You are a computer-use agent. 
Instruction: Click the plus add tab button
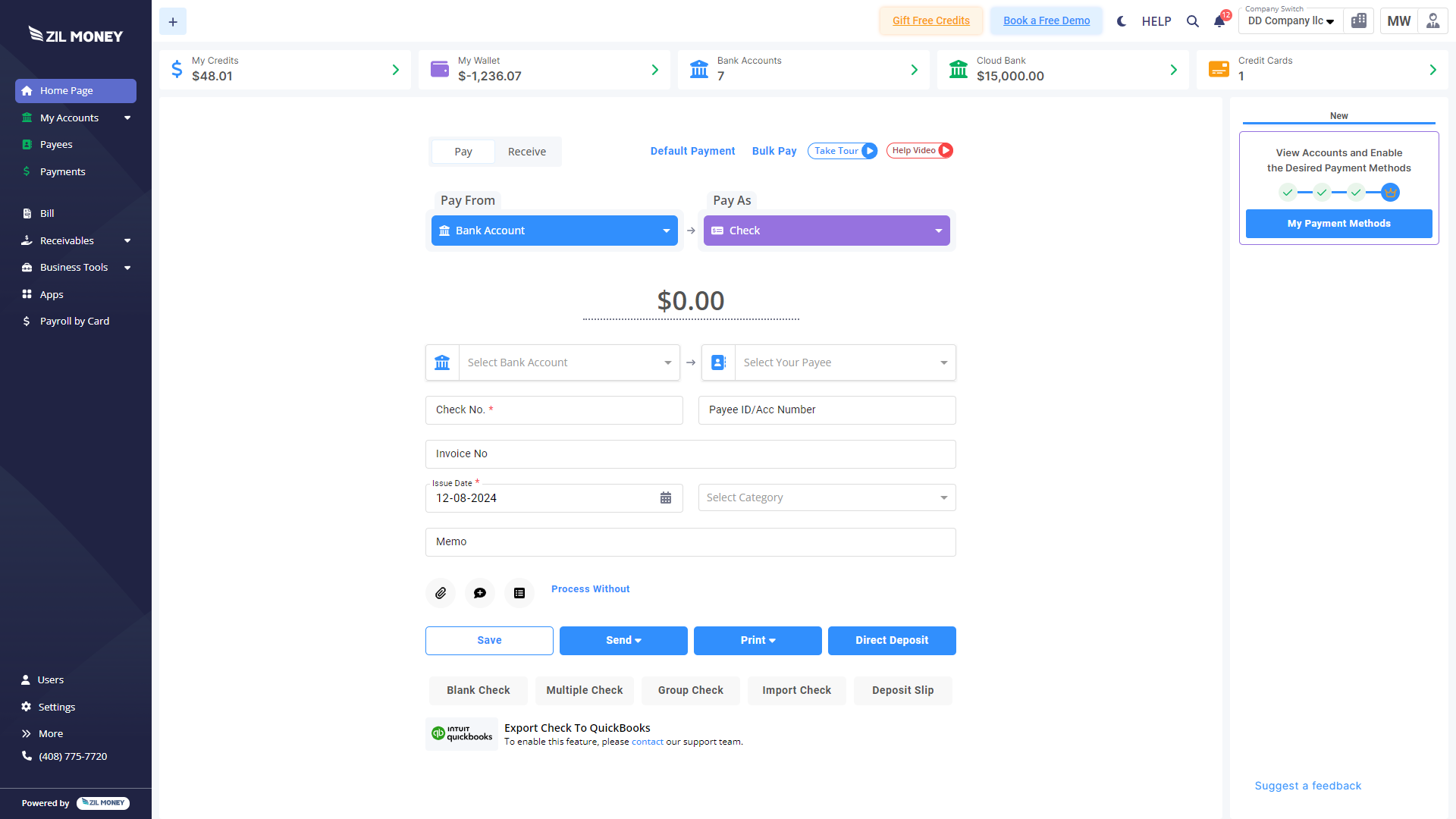pos(173,21)
